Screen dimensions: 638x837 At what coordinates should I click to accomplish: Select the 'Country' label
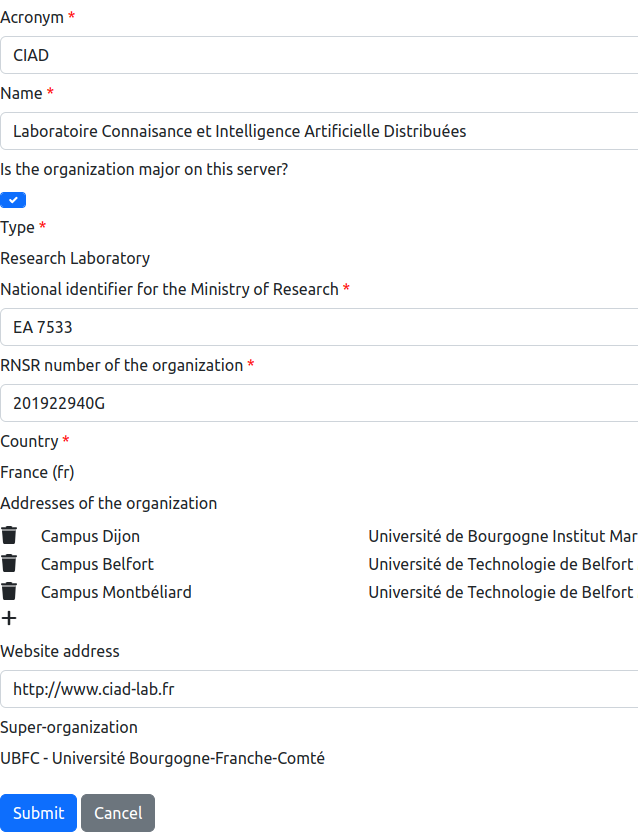click(29, 441)
